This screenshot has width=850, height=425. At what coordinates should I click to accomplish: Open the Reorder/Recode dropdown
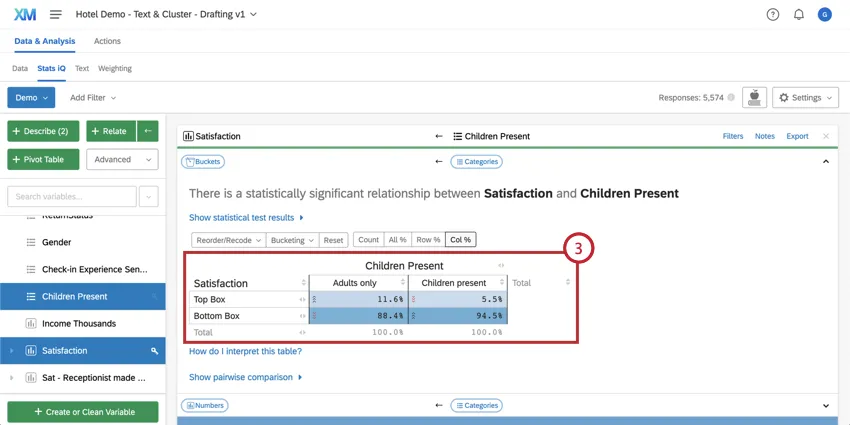[229, 240]
